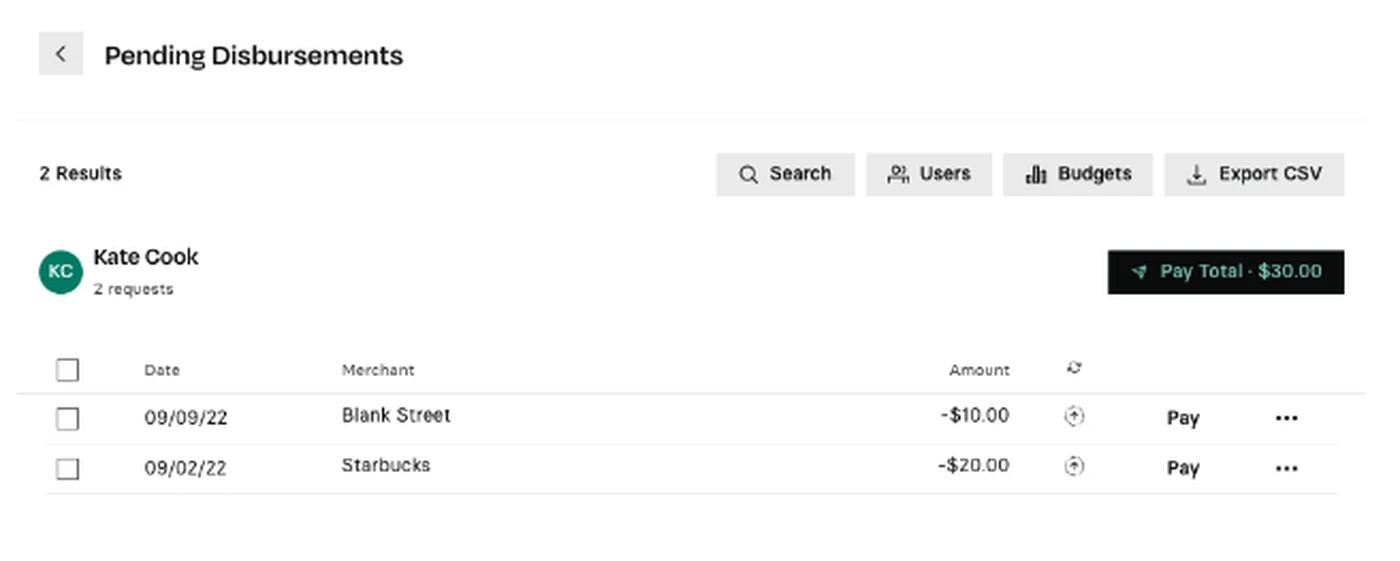
Task: Click the Date column header
Action: pyautogui.click(x=162, y=370)
